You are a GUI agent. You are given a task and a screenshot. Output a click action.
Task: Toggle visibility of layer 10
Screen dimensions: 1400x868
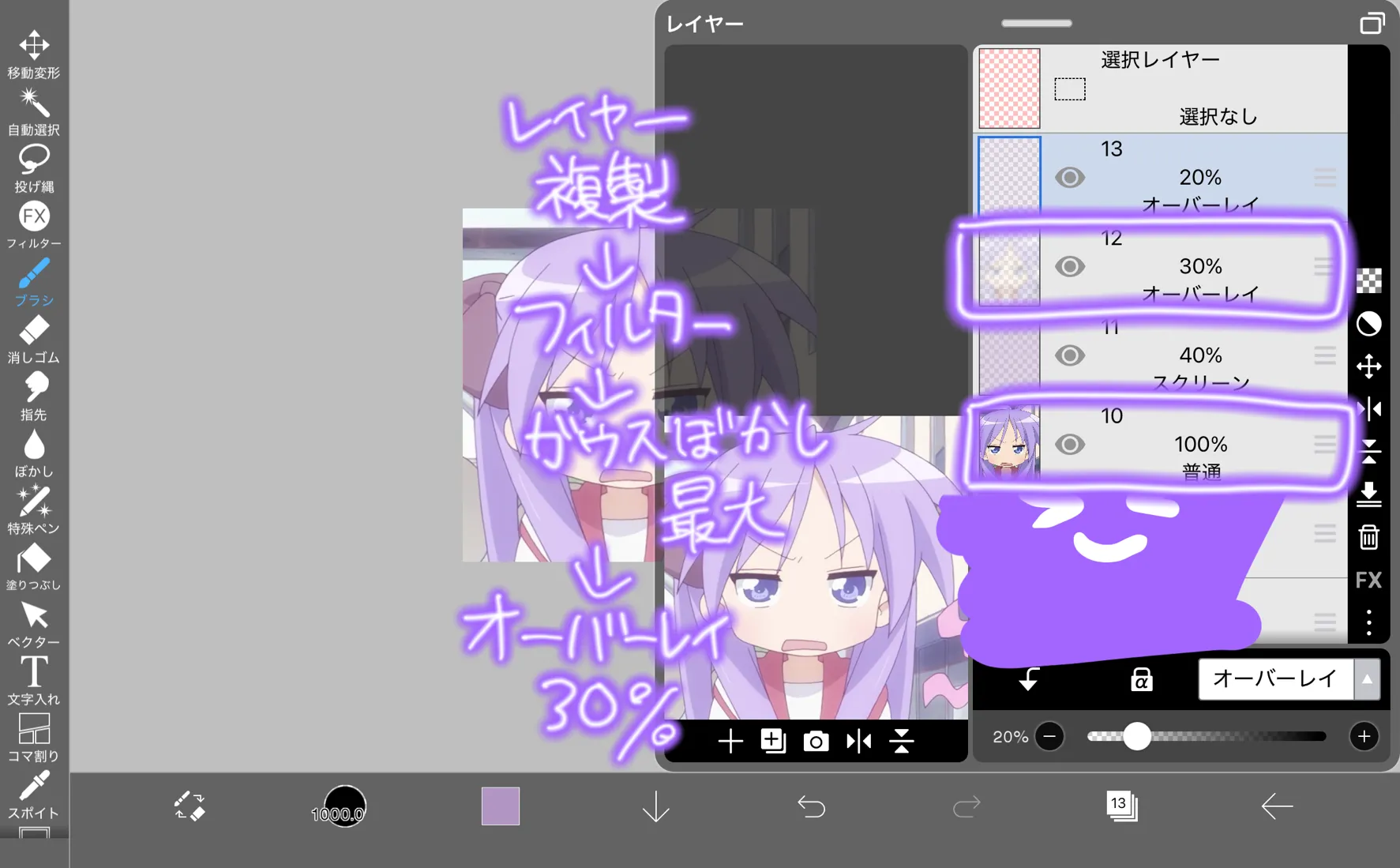click(x=1070, y=445)
